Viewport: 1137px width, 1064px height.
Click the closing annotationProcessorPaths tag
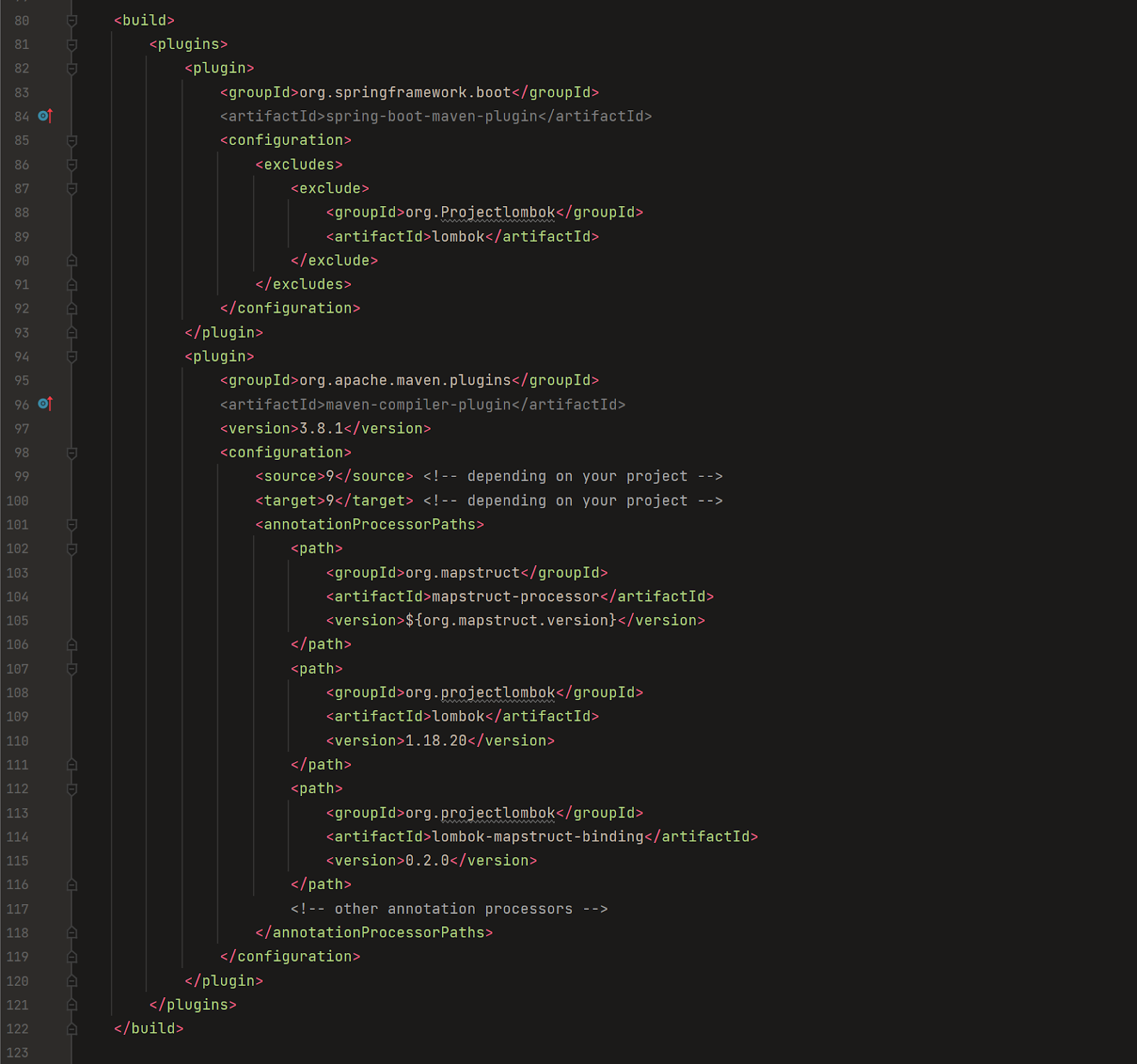coord(374,933)
